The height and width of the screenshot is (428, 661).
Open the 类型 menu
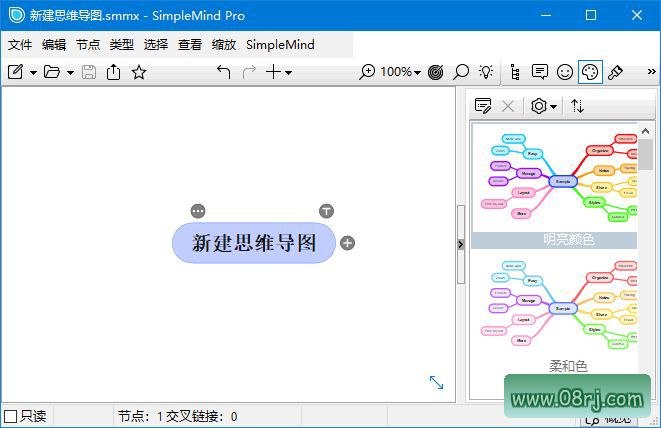coord(122,44)
